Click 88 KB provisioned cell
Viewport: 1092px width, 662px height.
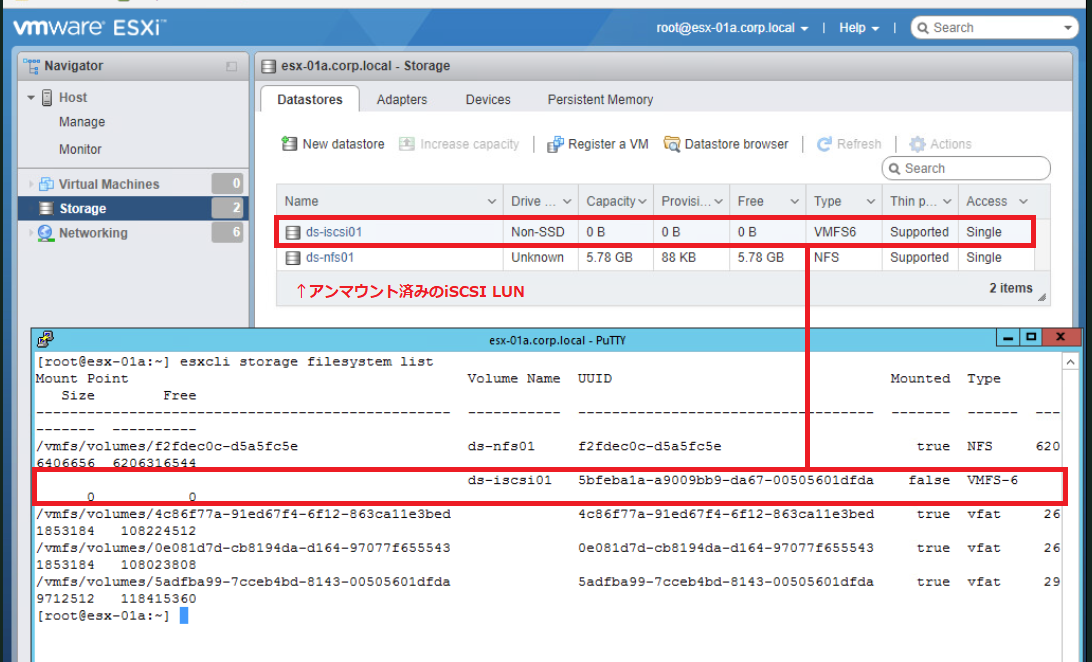point(679,258)
